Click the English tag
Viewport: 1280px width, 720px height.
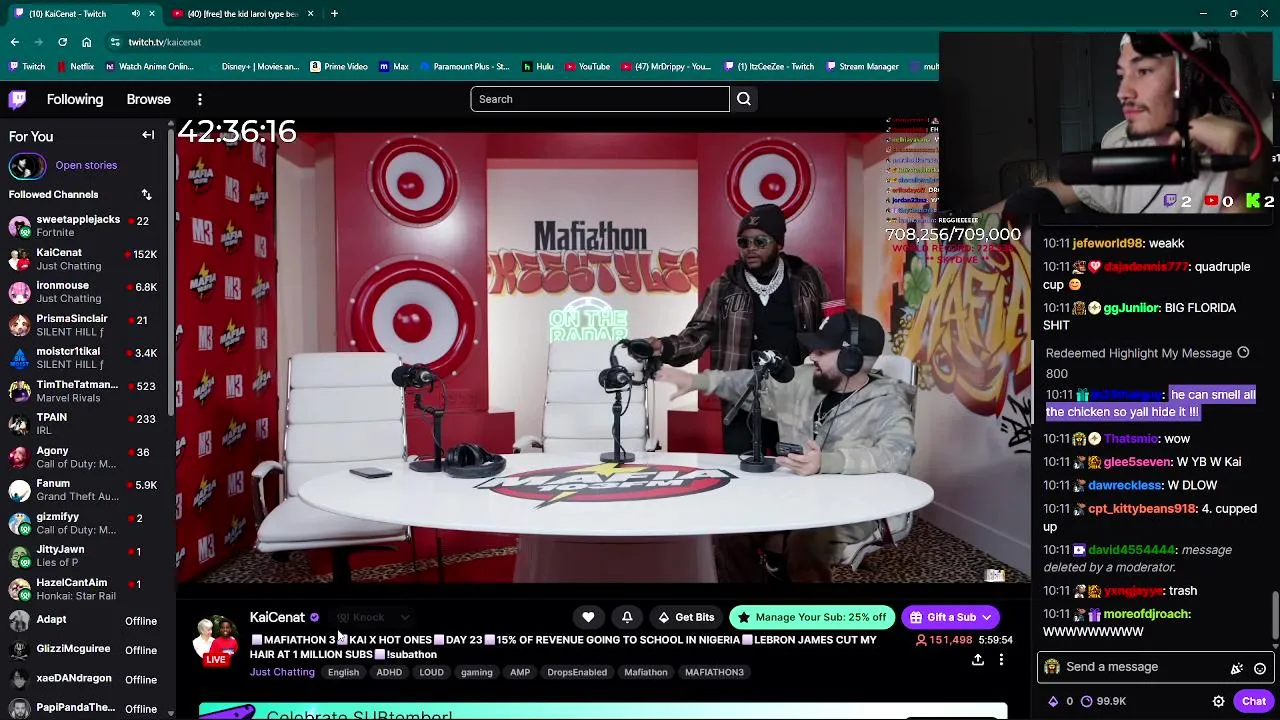tap(343, 672)
